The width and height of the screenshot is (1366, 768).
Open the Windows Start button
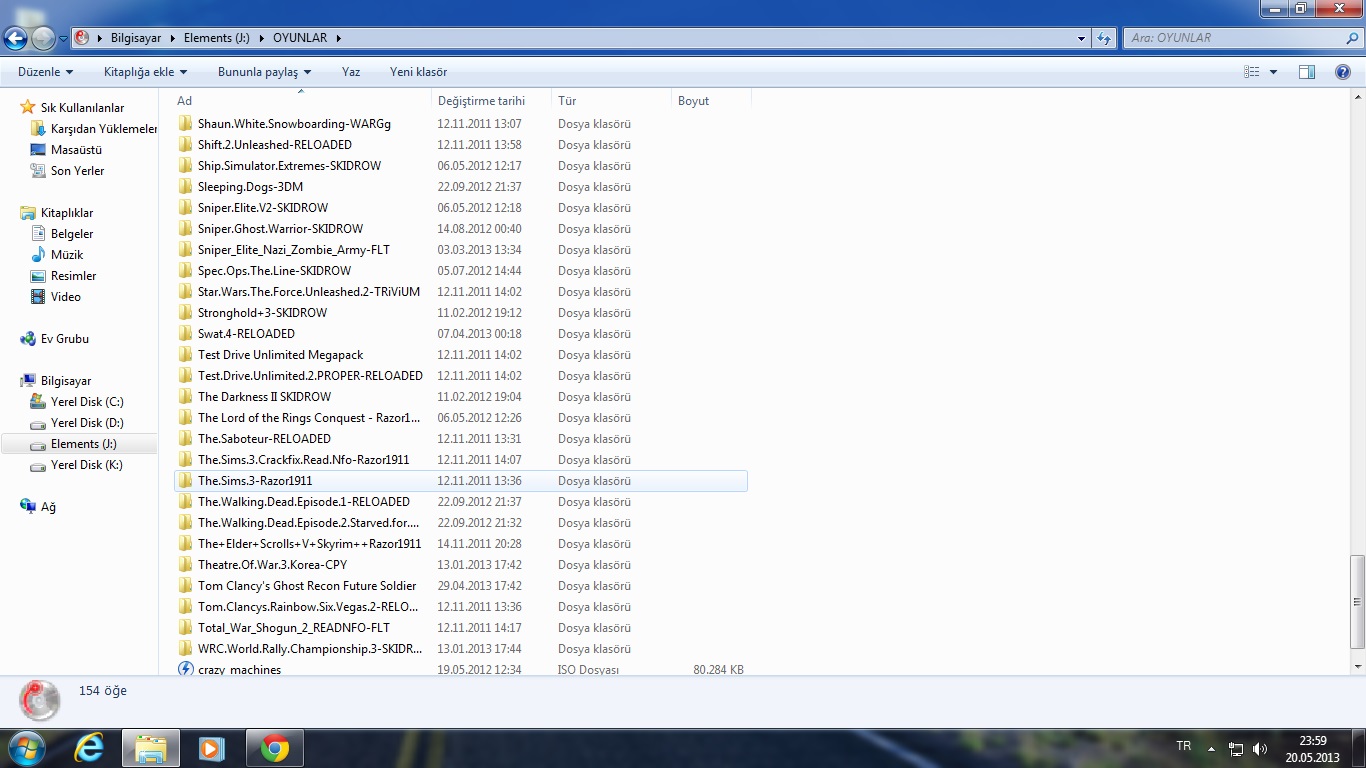pyautogui.click(x=27, y=747)
